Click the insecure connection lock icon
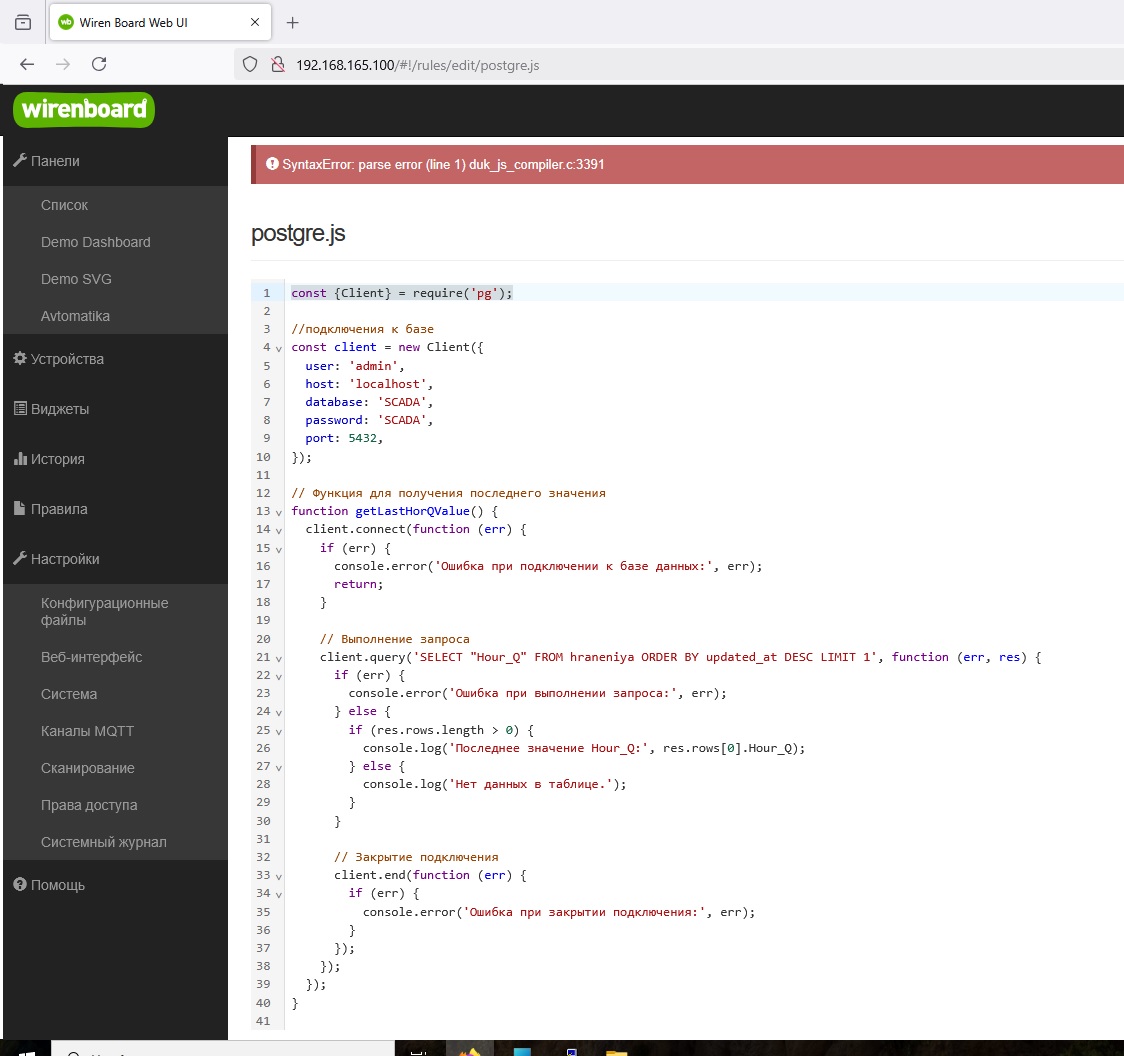Screen dimensions: 1124x1056 [277, 65]
